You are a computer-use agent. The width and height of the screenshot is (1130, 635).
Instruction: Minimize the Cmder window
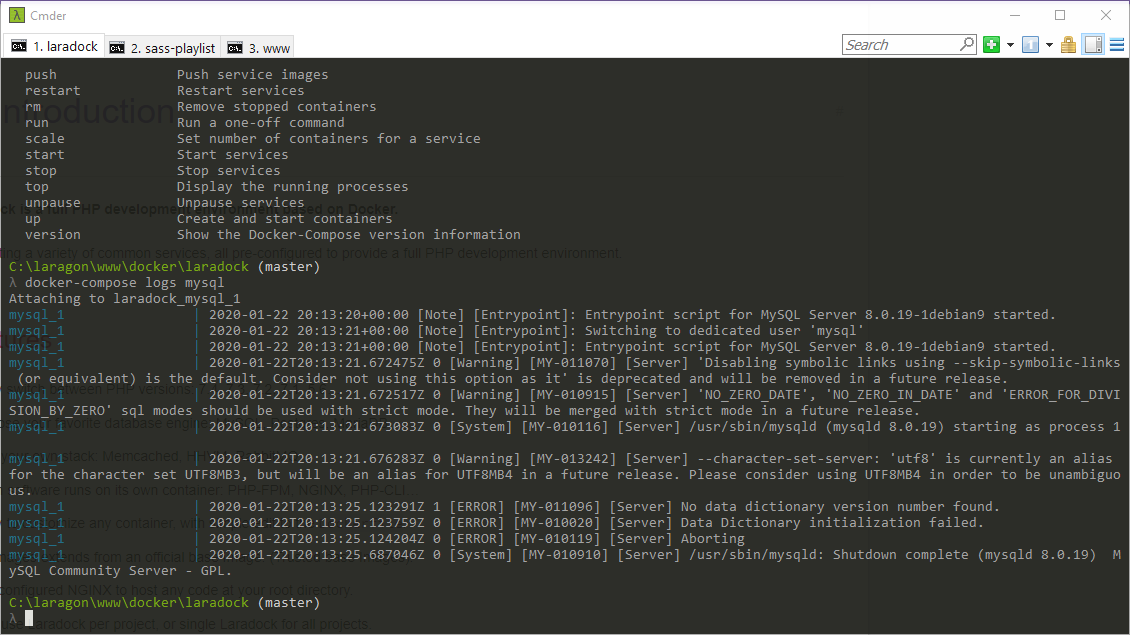coord(1014,15)
